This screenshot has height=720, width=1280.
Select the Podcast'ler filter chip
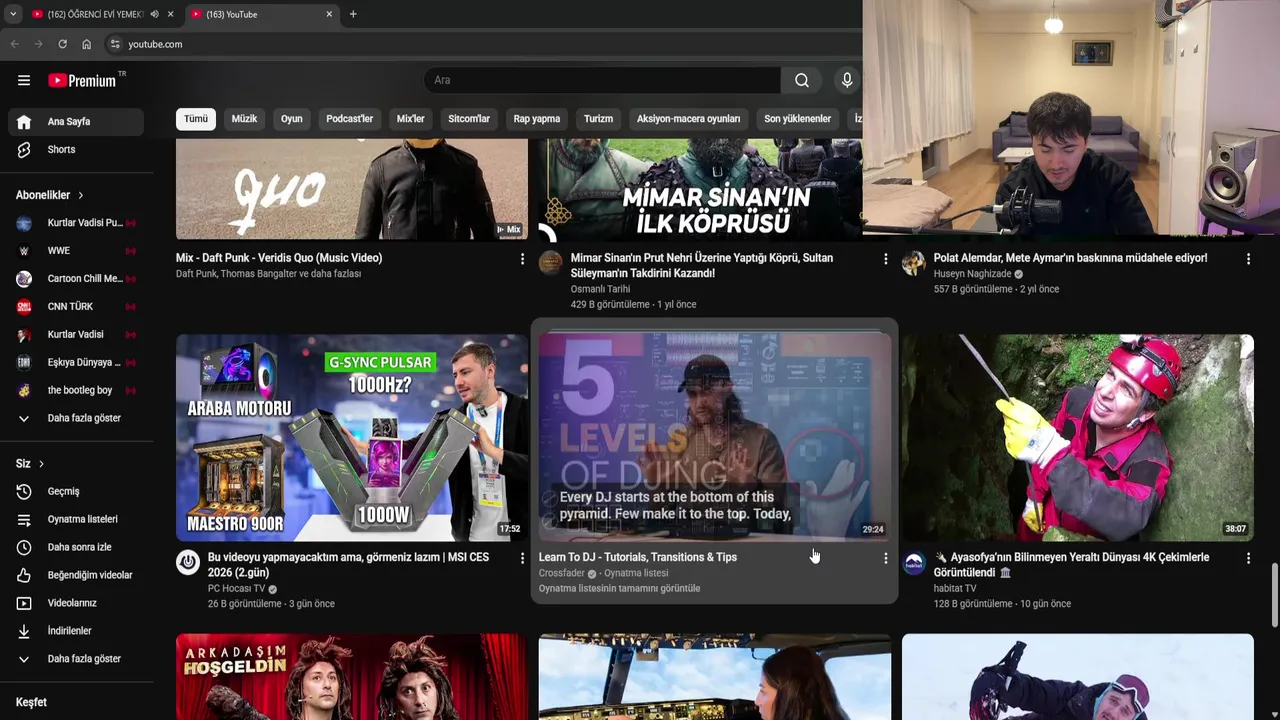click(349, 119)
